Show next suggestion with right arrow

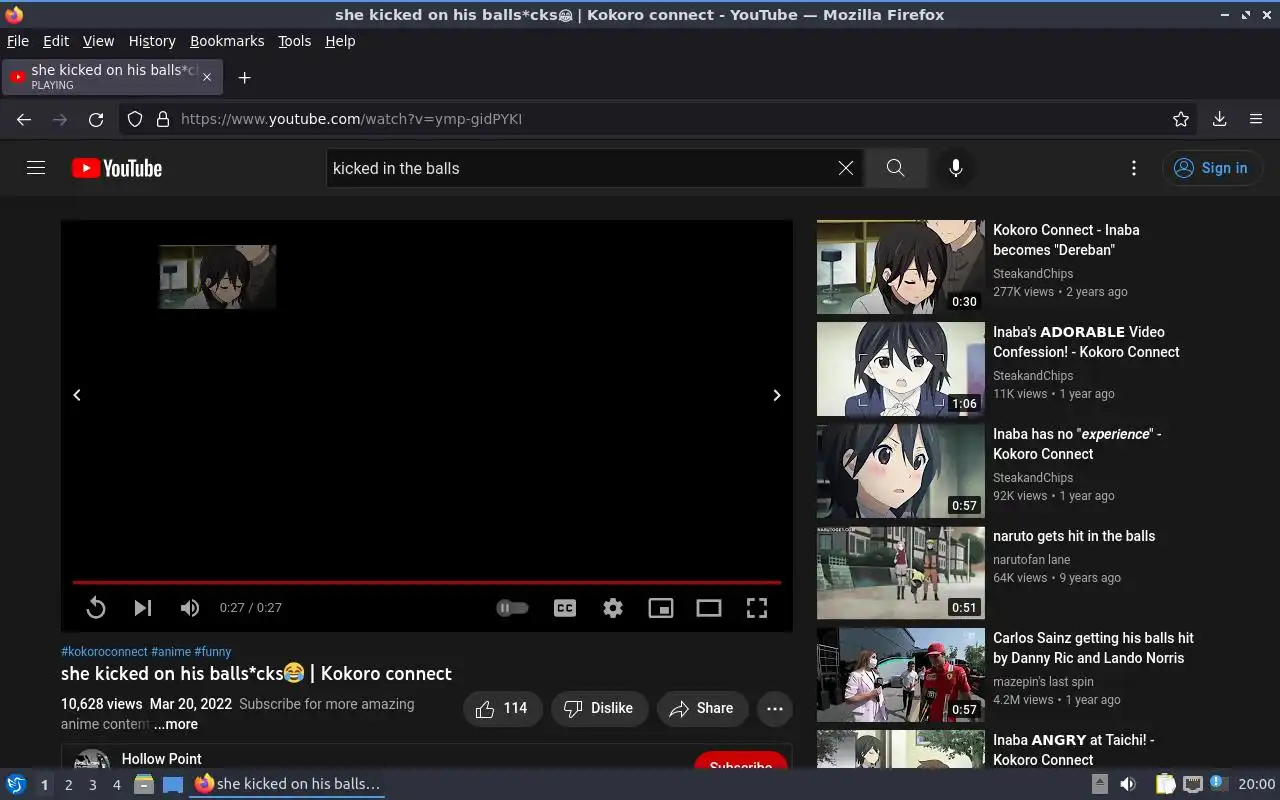[777, 395]
